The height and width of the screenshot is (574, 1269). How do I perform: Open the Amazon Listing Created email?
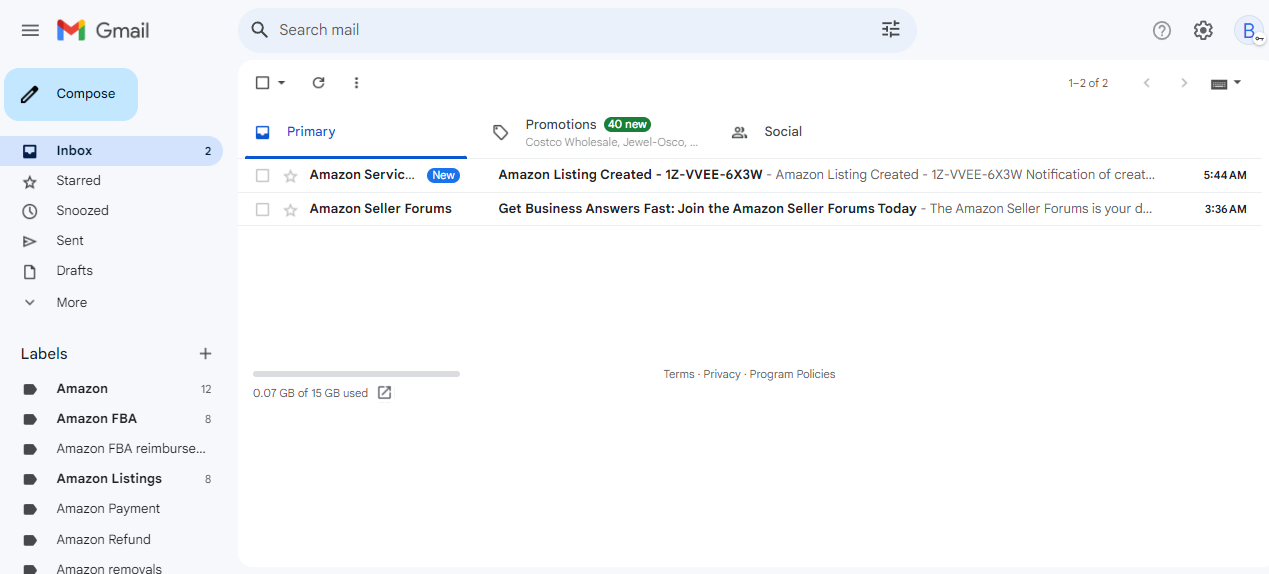(x=750, y=175)
